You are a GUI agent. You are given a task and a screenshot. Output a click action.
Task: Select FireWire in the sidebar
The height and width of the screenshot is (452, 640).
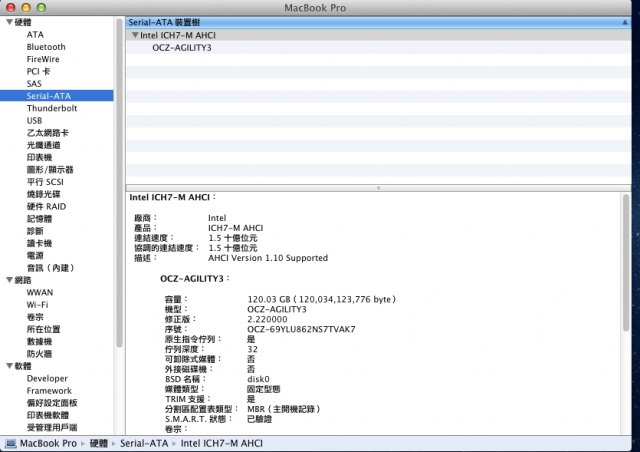tap(43, 59)
